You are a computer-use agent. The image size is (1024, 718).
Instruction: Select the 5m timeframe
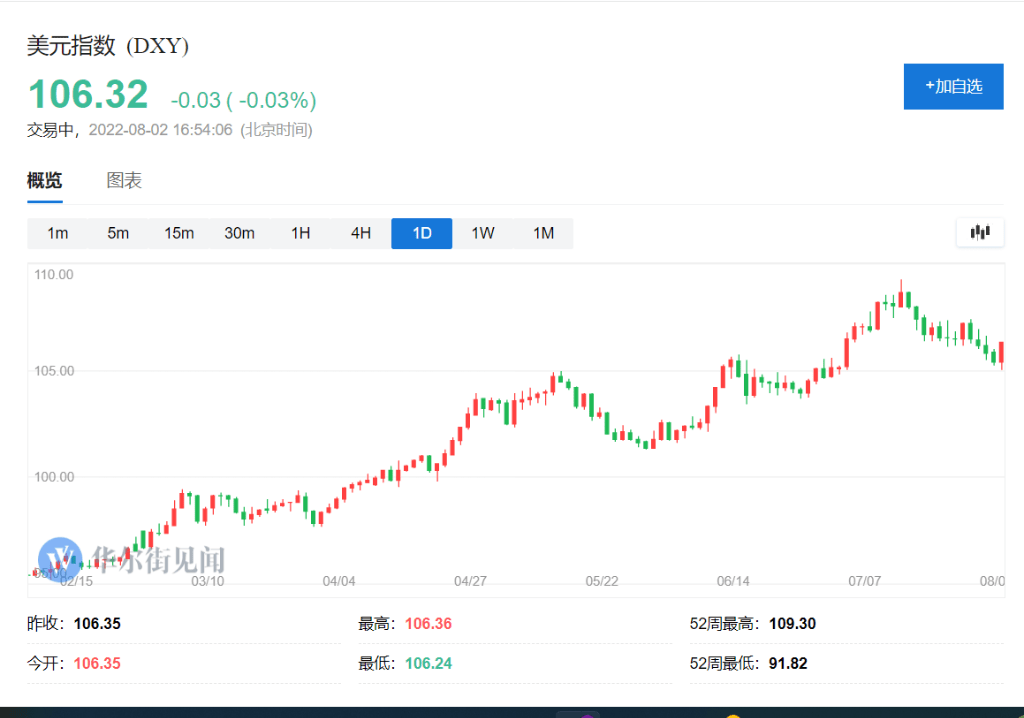pos(118,232)
